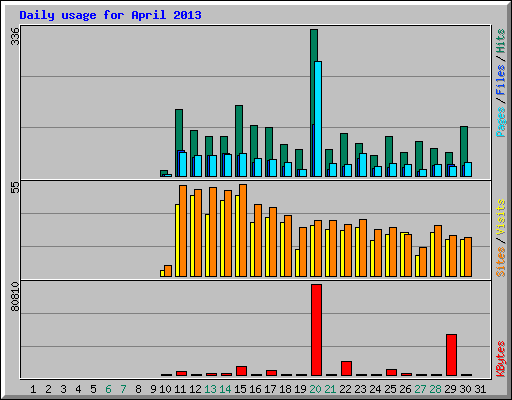The width and height of the screenshot is (512, 400).
Task: Click day label "16" on the x-axis
Action: coord(255,389)
